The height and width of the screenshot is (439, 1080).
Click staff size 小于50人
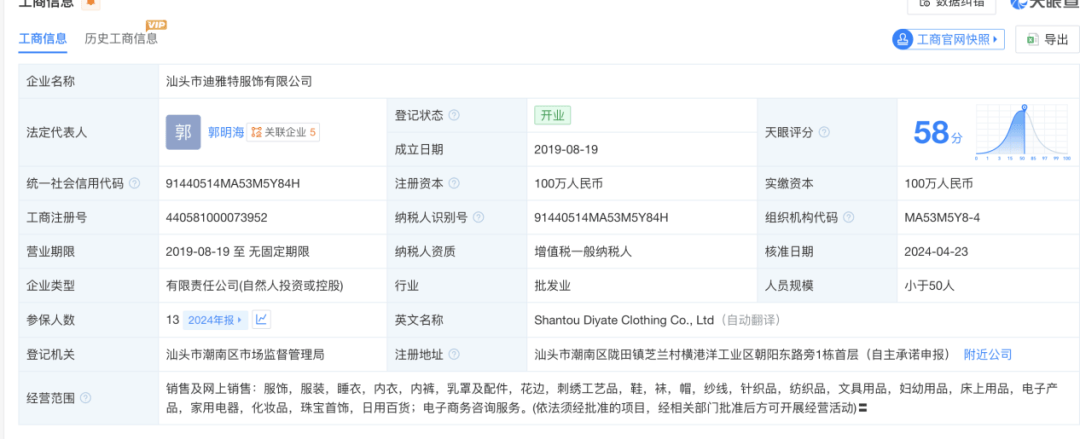pyautogui.click(x=930, y=286)
